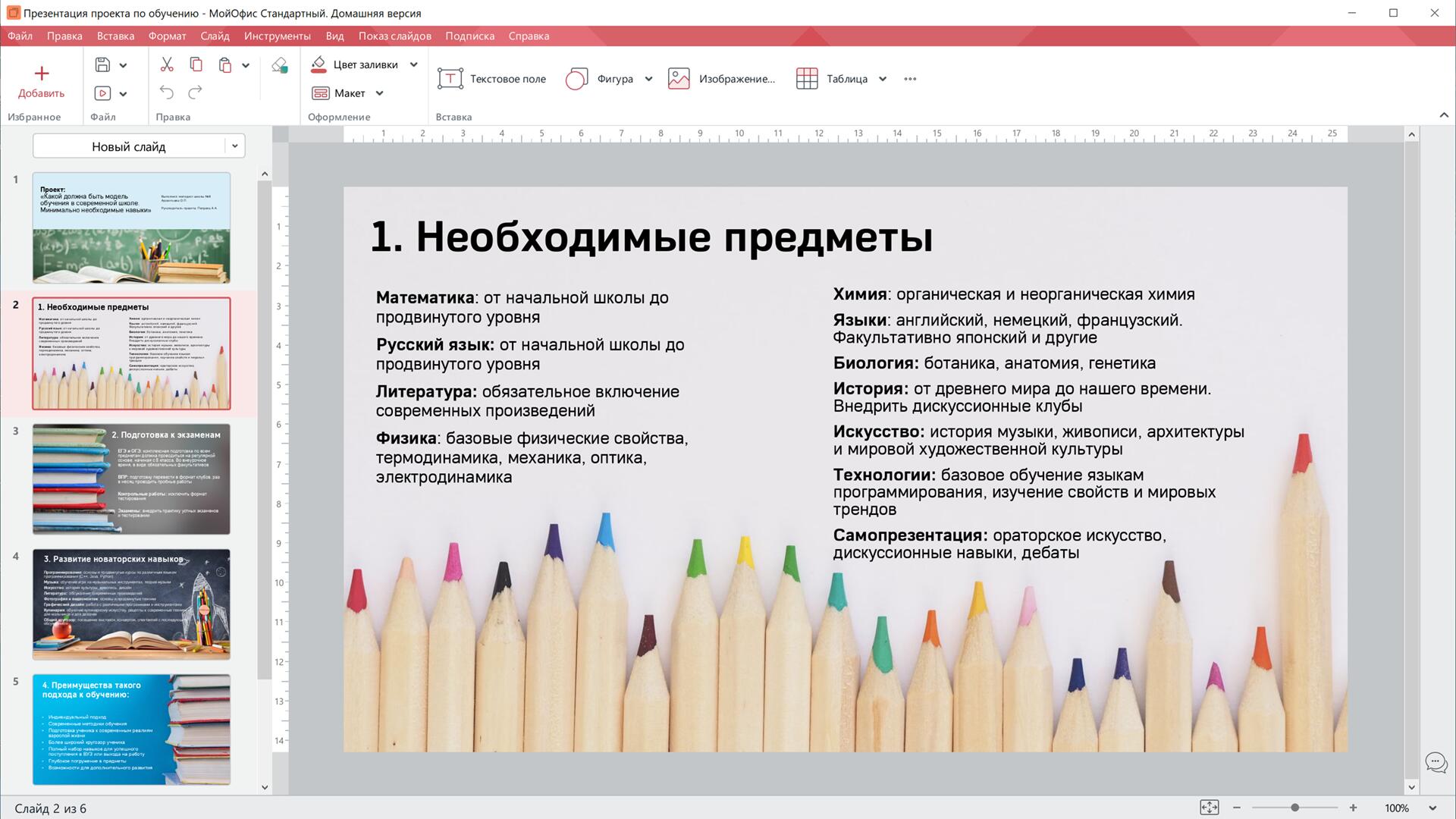The width and height of the screenshot is (1456, 819).
Task: Open the Показ слайдов menu
Action: tap(394, 36)
